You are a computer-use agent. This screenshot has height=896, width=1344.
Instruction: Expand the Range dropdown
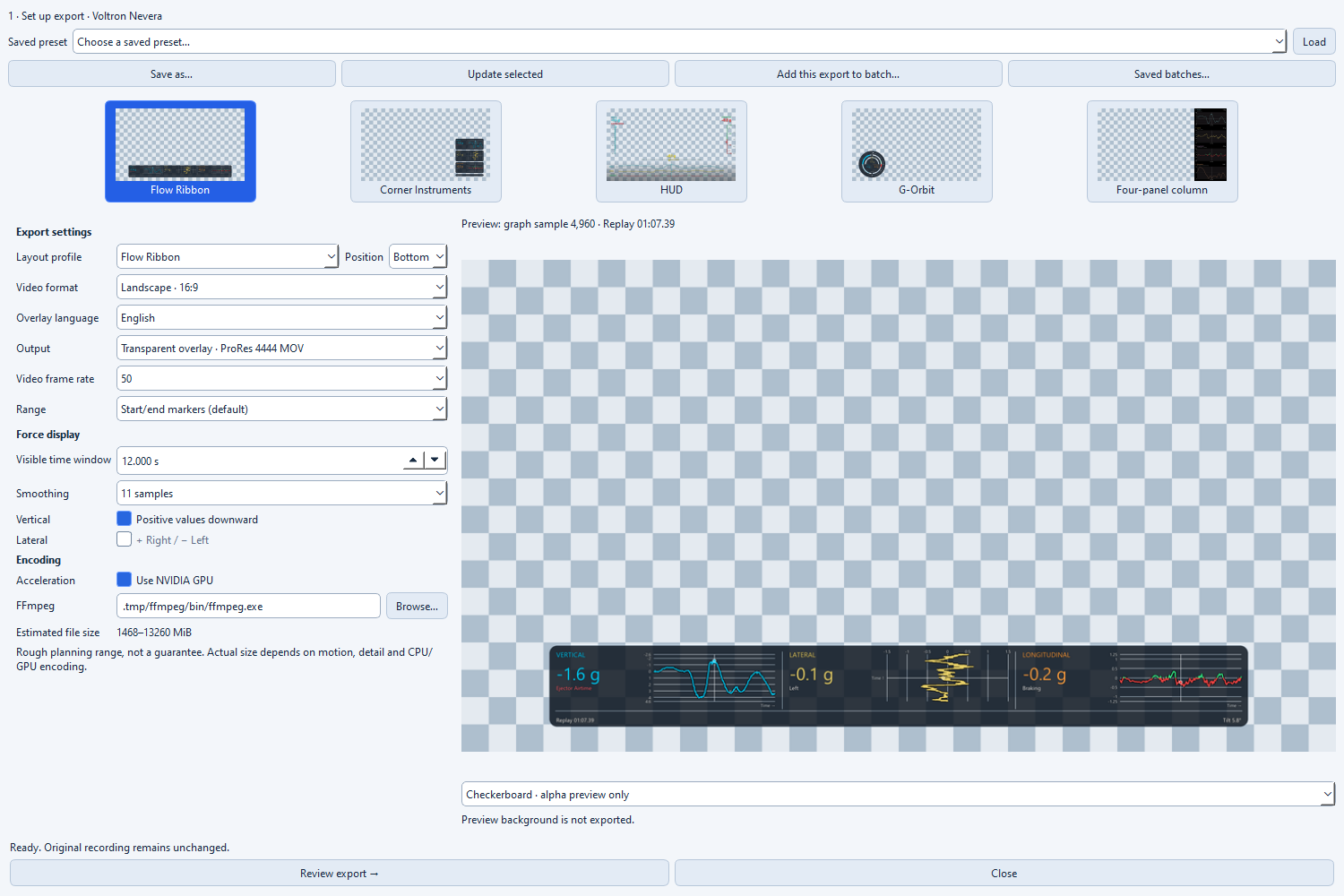(282, 409)
